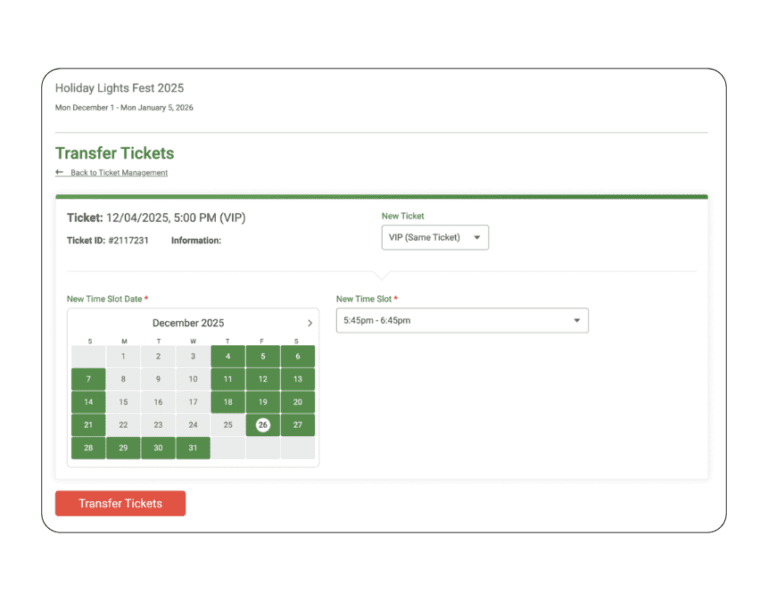This screenshot has height=601, width=768.
Task: Select December 31 in the calendar
Action: 193,448
